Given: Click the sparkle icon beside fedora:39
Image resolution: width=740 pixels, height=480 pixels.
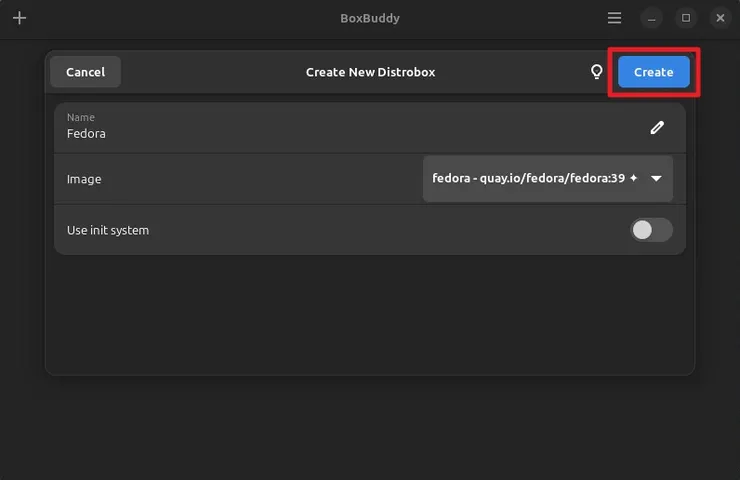Looking at the screenshot, I should click(634, 178).
